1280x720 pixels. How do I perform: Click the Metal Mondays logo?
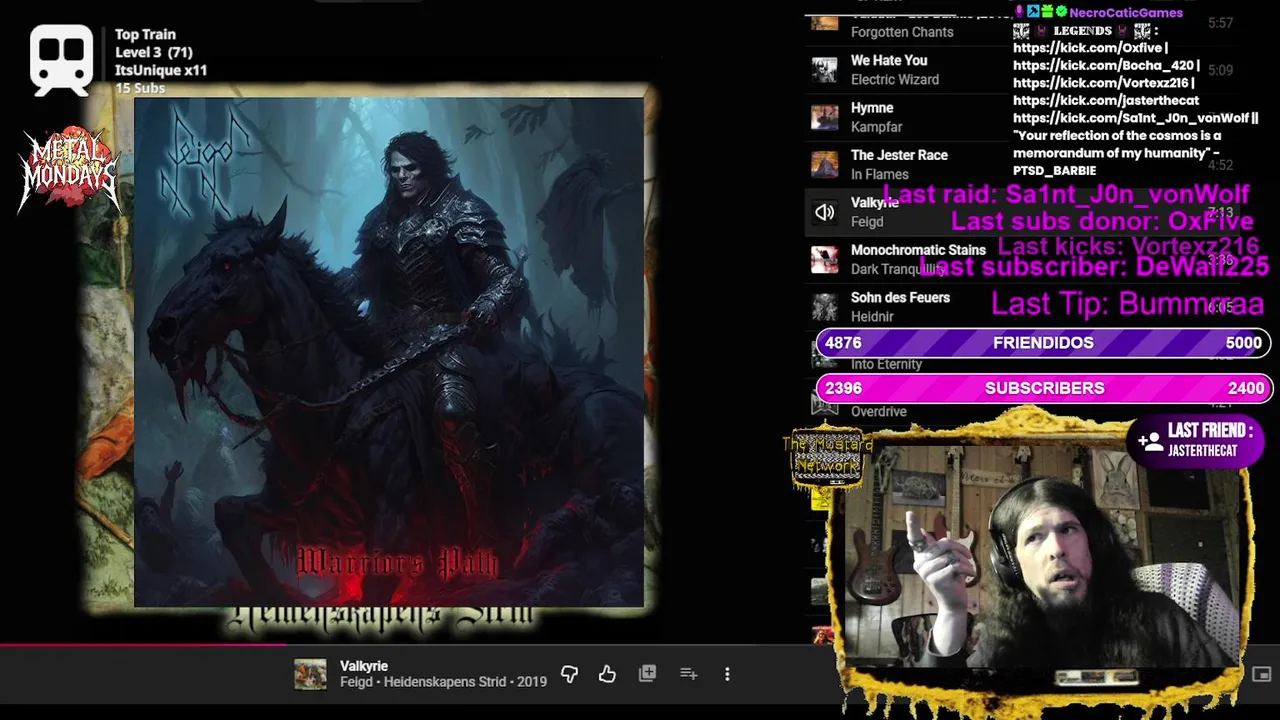pos(68,168)
